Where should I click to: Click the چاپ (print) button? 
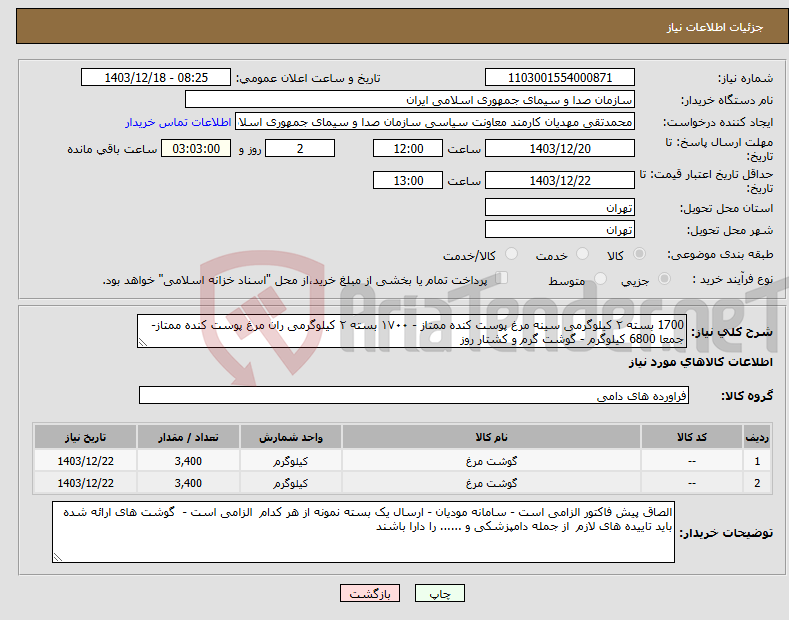point(439,593)
